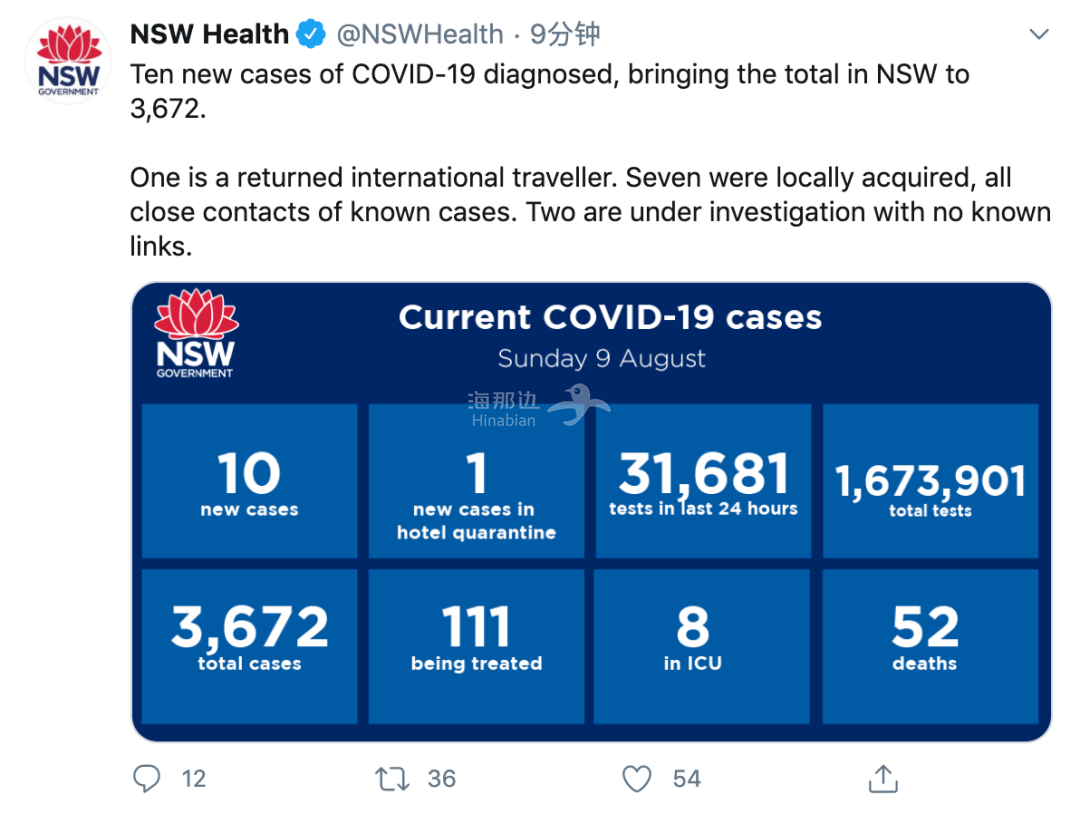Click the reply speech bubble icon
This screenshot has height=814, width=1080.
tap(147, 779)
